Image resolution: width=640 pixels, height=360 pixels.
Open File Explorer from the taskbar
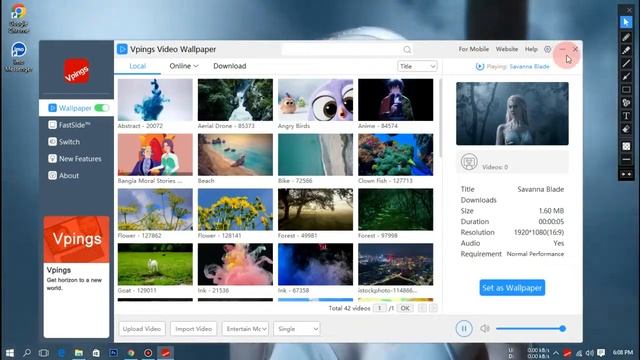tap(78, 353)
